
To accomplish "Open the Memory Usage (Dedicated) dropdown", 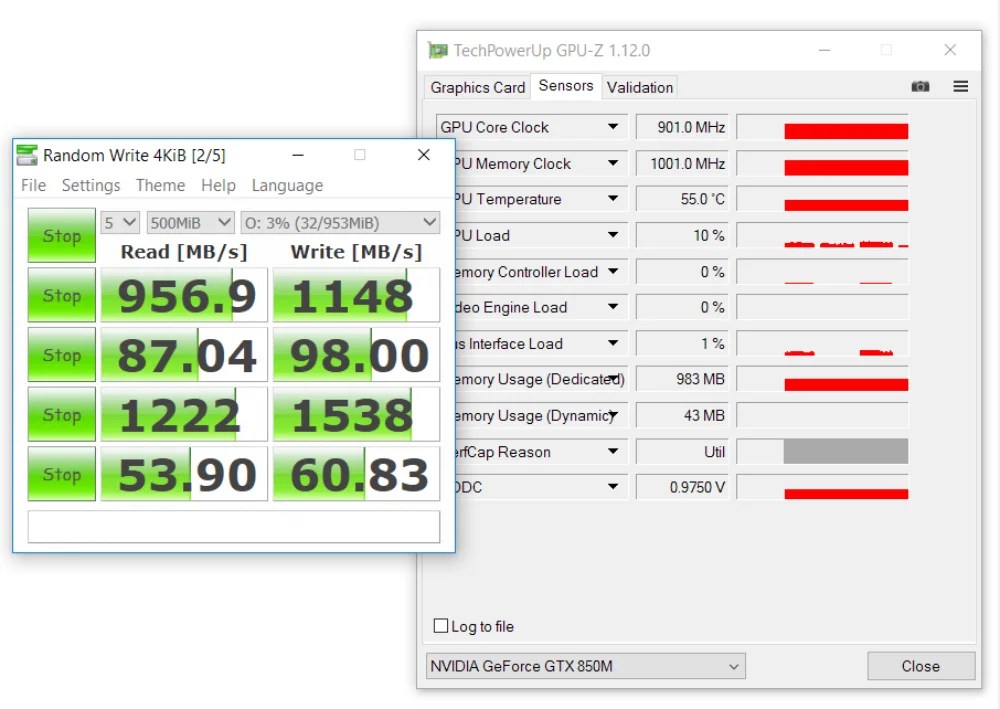I will tap(614, 379).
